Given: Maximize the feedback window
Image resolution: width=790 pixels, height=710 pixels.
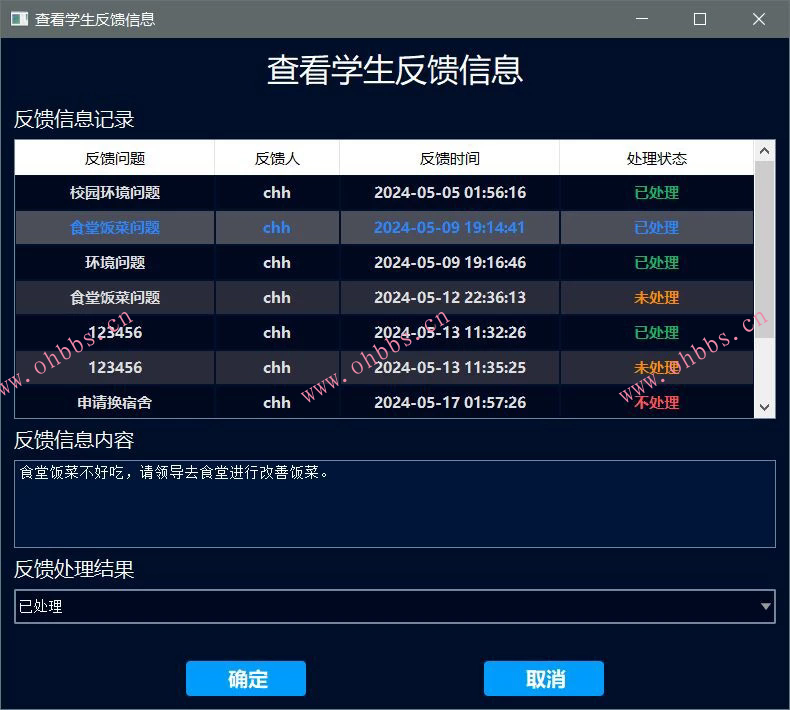Looking at the screenshot, I should point(700,19).
